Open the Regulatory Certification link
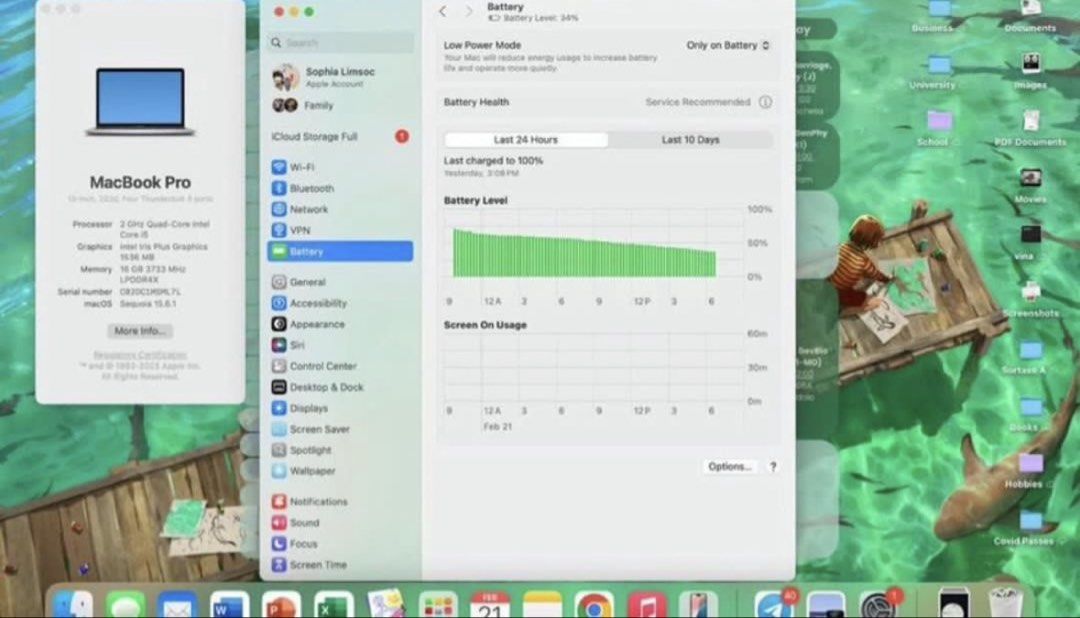Screen dimensions: 1080x618 click(140, 355)
